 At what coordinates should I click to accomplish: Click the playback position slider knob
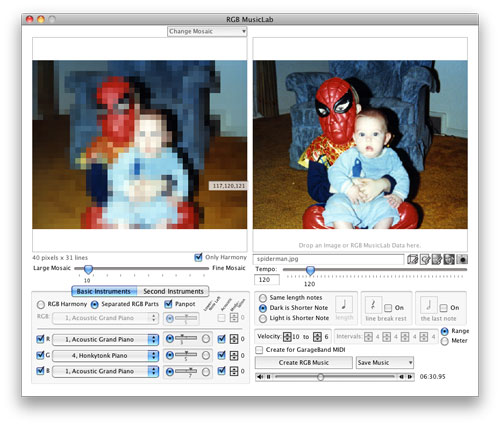pos(320,377)
